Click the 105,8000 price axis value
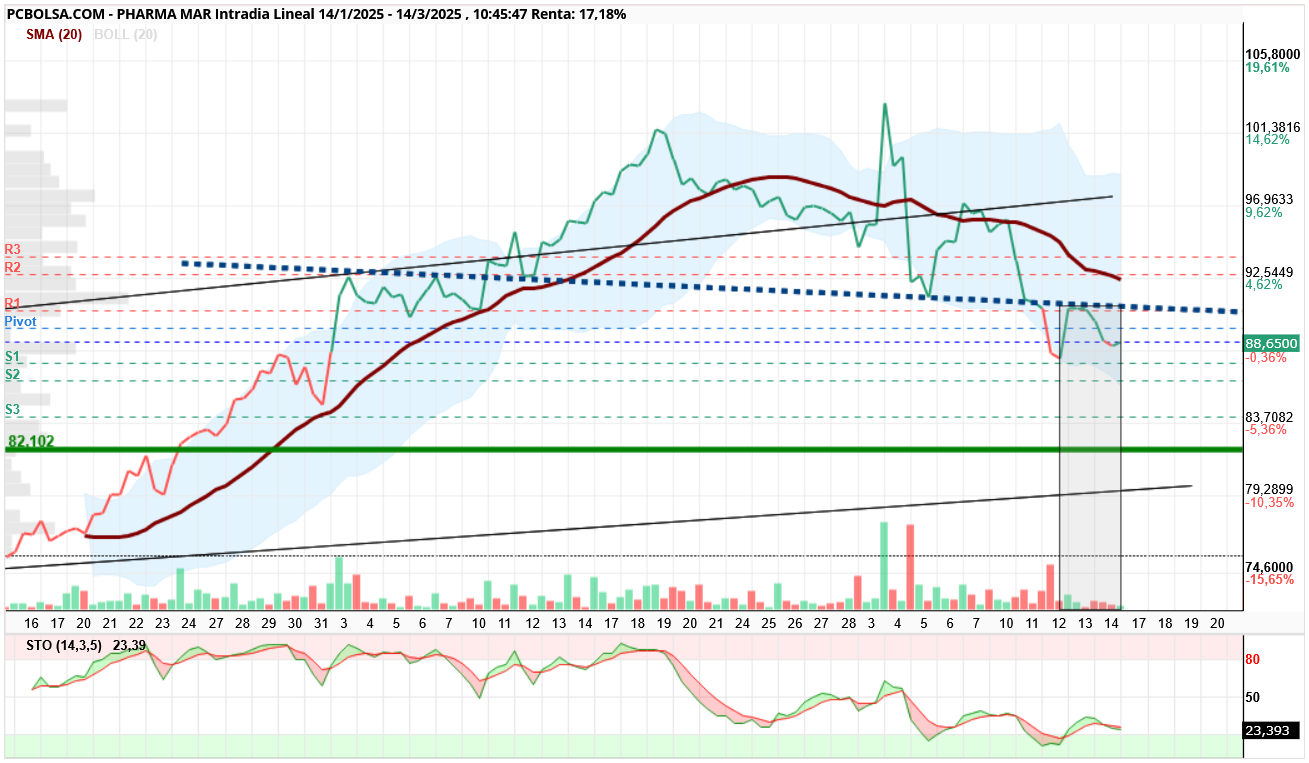Image resolution: width=1309 pixels, height=763 pixels. pos(1272,54)
